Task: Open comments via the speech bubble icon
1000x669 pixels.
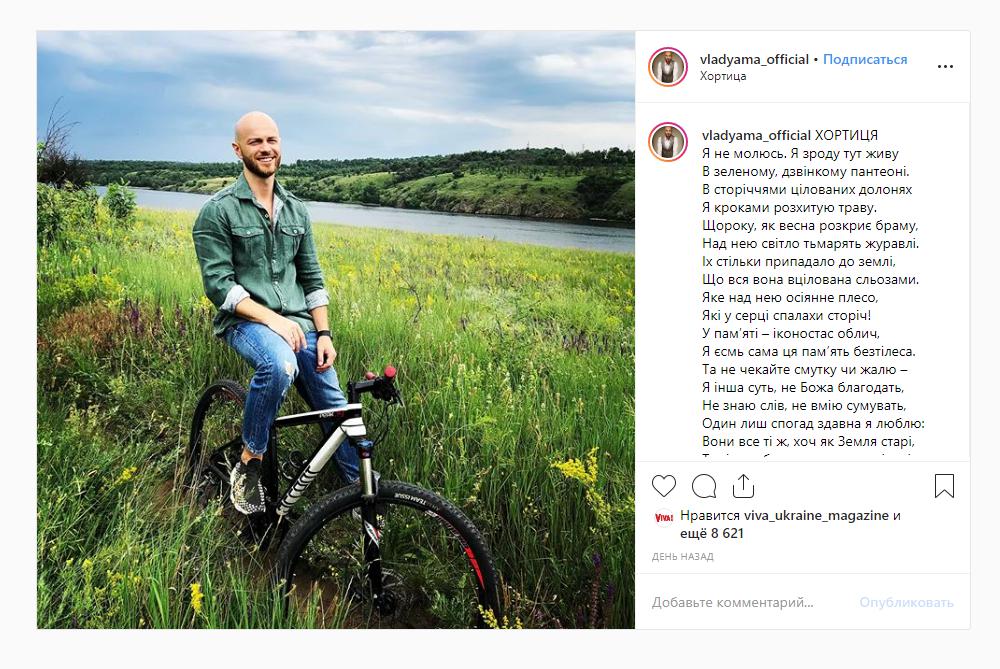Action: tap(704, 486)
